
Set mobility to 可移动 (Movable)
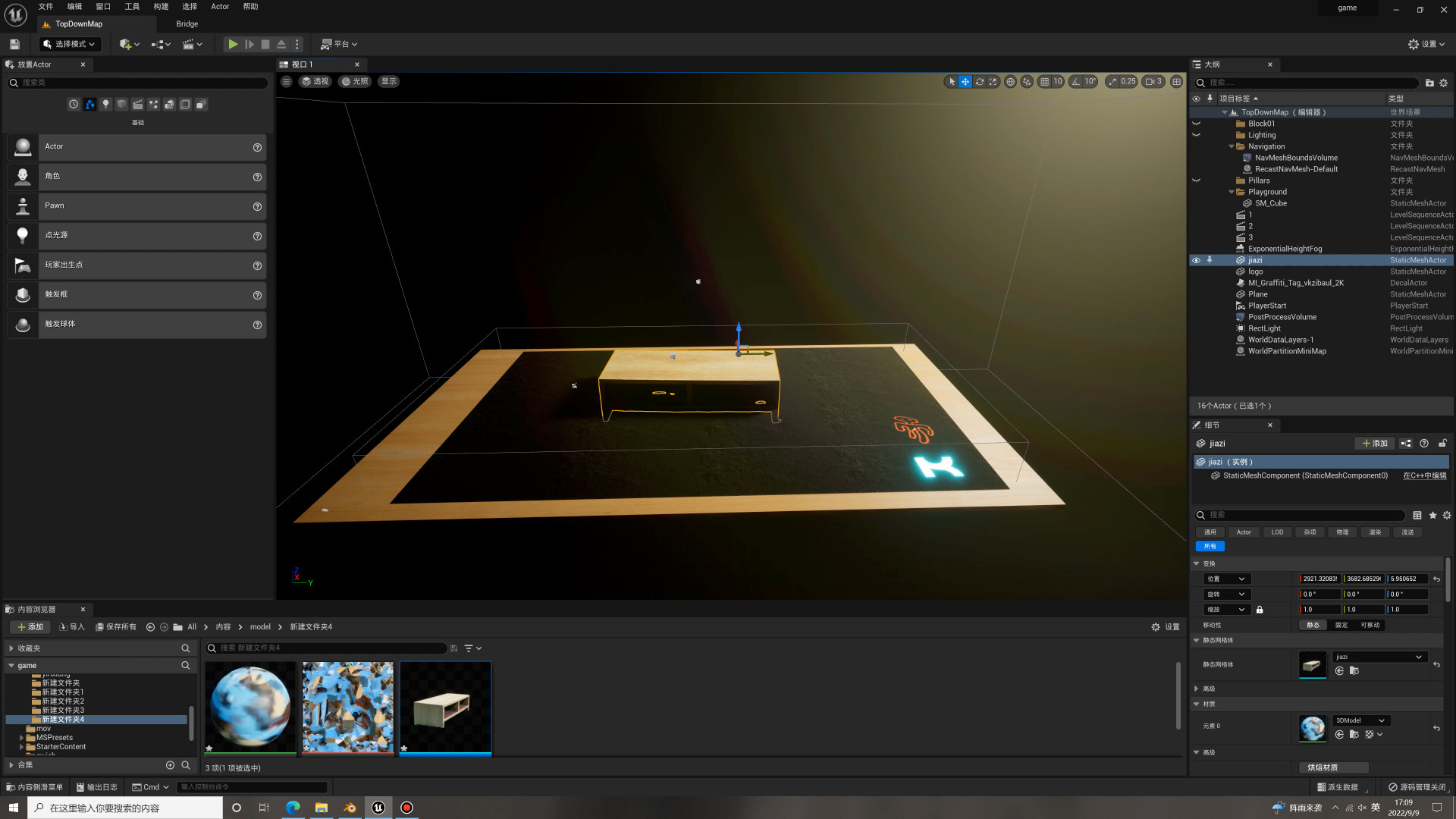click(x=1370, y=625)
